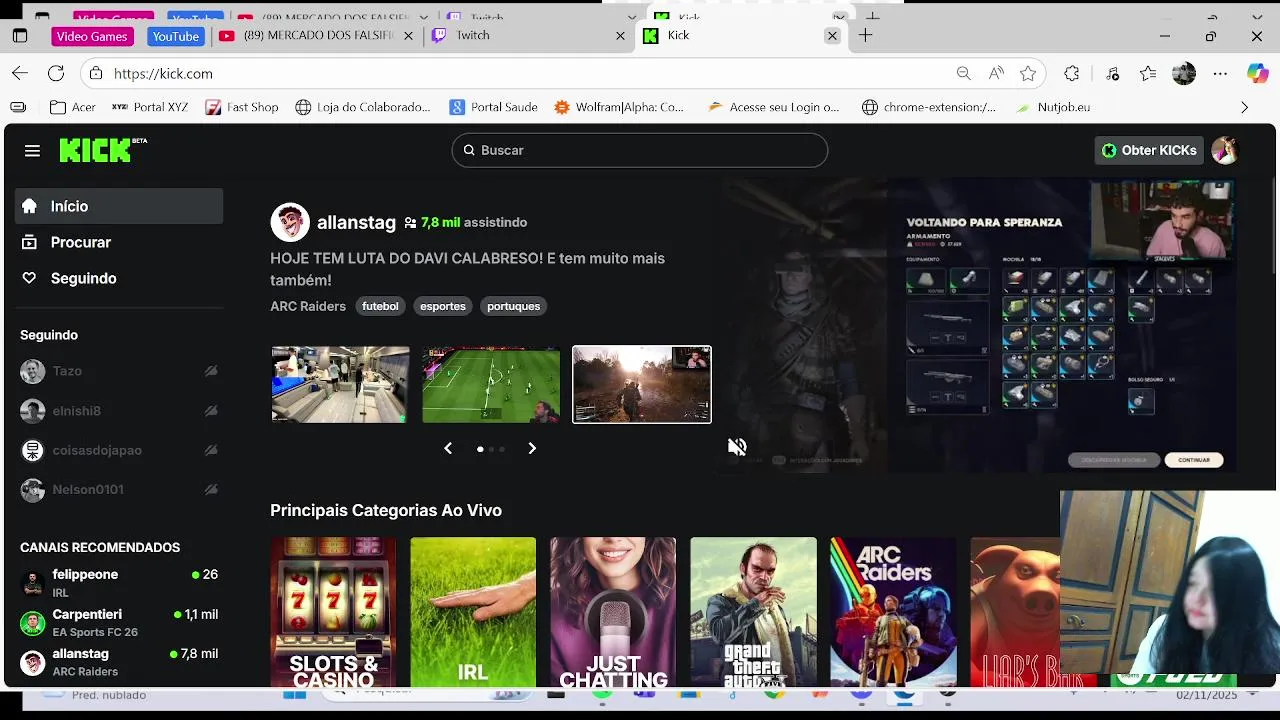Open the ARC Raiders category card
Screen dimensions: 1280x720
(x=893, y=612)
